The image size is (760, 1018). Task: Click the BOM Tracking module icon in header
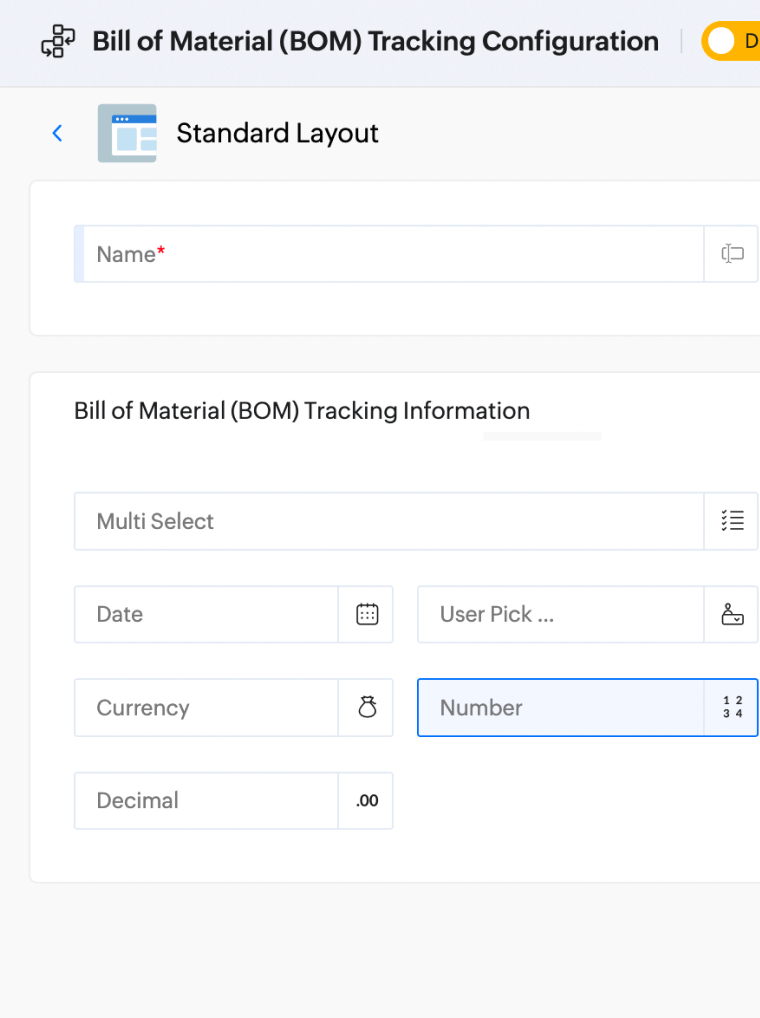57,42
